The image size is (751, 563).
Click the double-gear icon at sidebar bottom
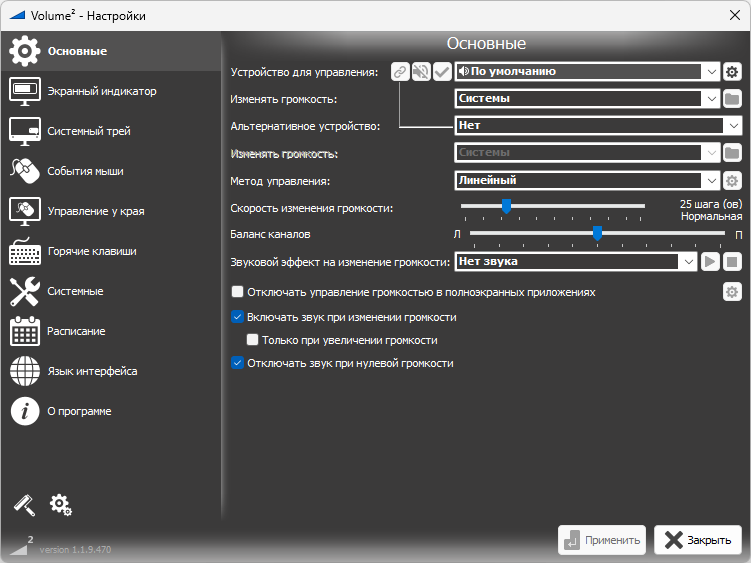point(61,505)
